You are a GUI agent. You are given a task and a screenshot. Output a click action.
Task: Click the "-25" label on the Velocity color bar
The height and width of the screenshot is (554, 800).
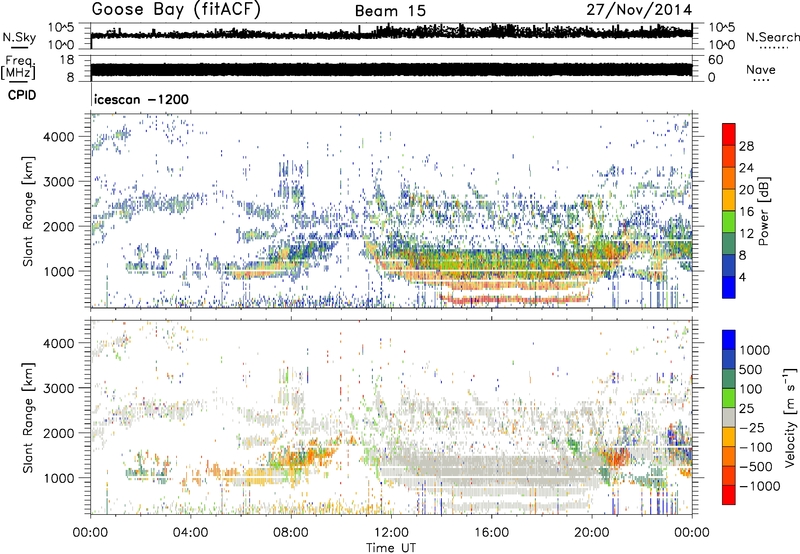(752, 428)
